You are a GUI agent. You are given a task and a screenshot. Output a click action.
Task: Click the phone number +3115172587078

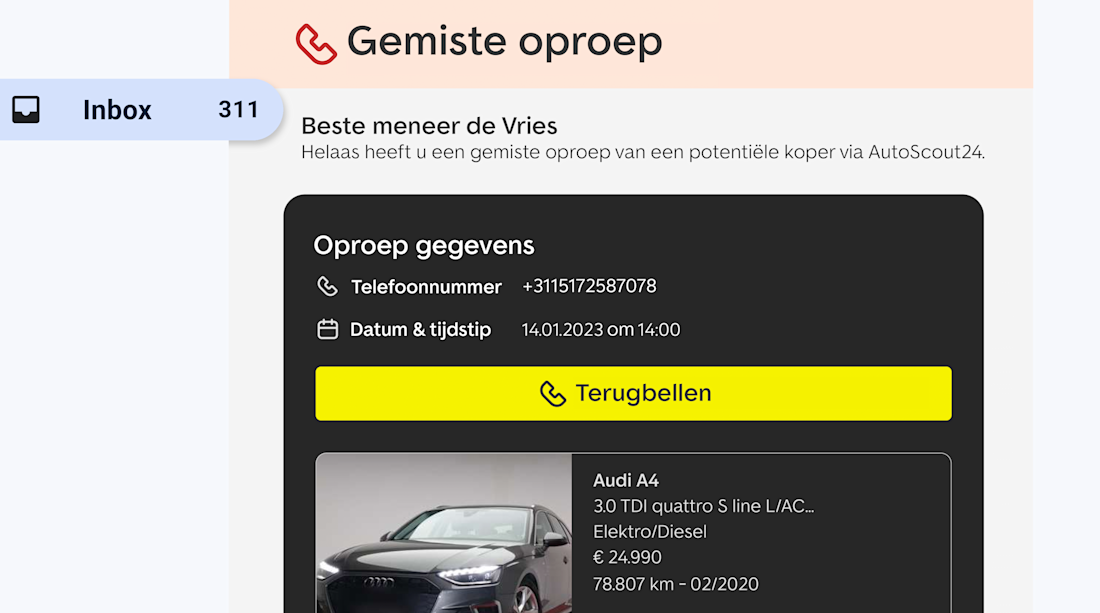coord(589,286)
